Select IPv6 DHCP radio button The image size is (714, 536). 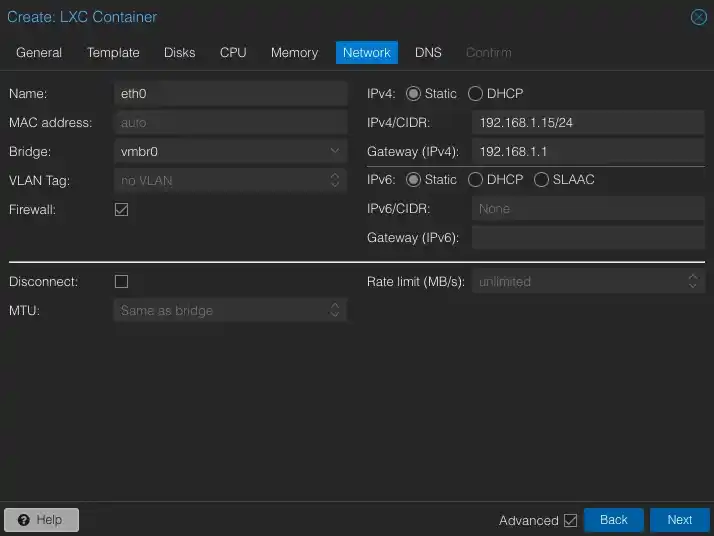[475, 180]
